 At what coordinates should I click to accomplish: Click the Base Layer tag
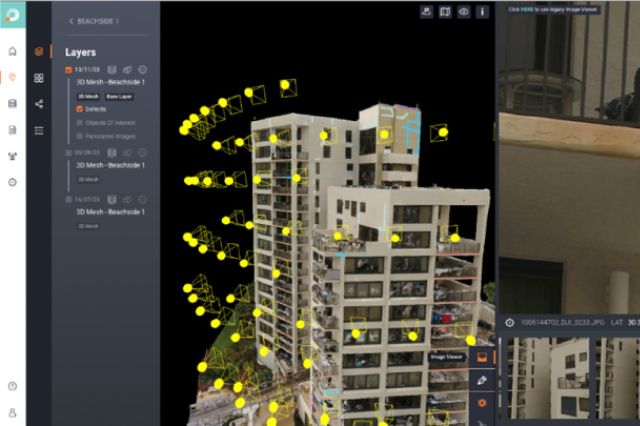(118, 95)
